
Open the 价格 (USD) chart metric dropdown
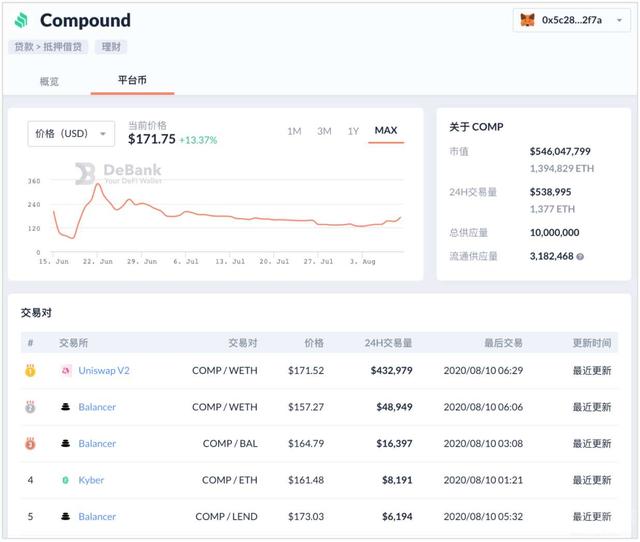click(x=71, y=133)
